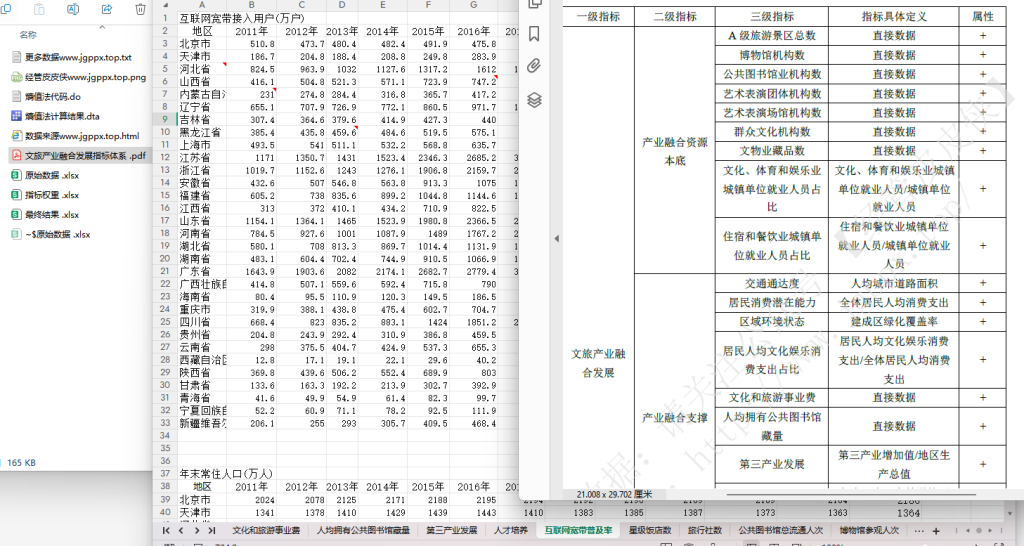The height and width of the screenshot is (546, 1024).
Task: Switch to the 第三产业发展 sheet tab
Action: point(452,530)
